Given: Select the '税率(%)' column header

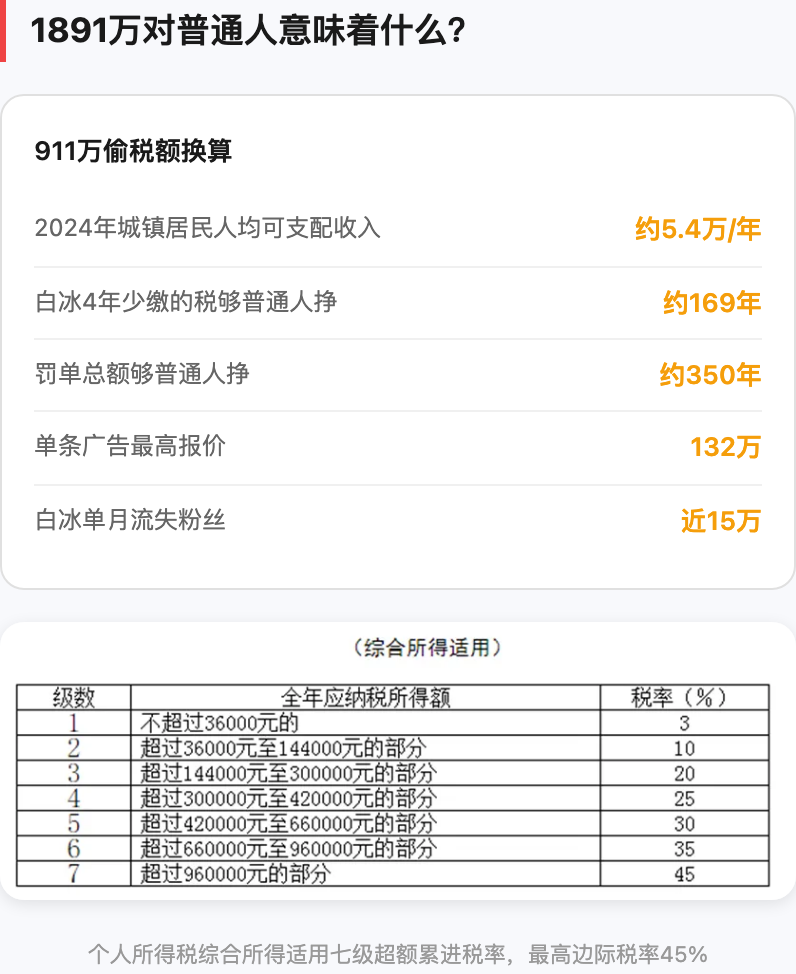Looking at the screenshot, I should pos(684,697).
